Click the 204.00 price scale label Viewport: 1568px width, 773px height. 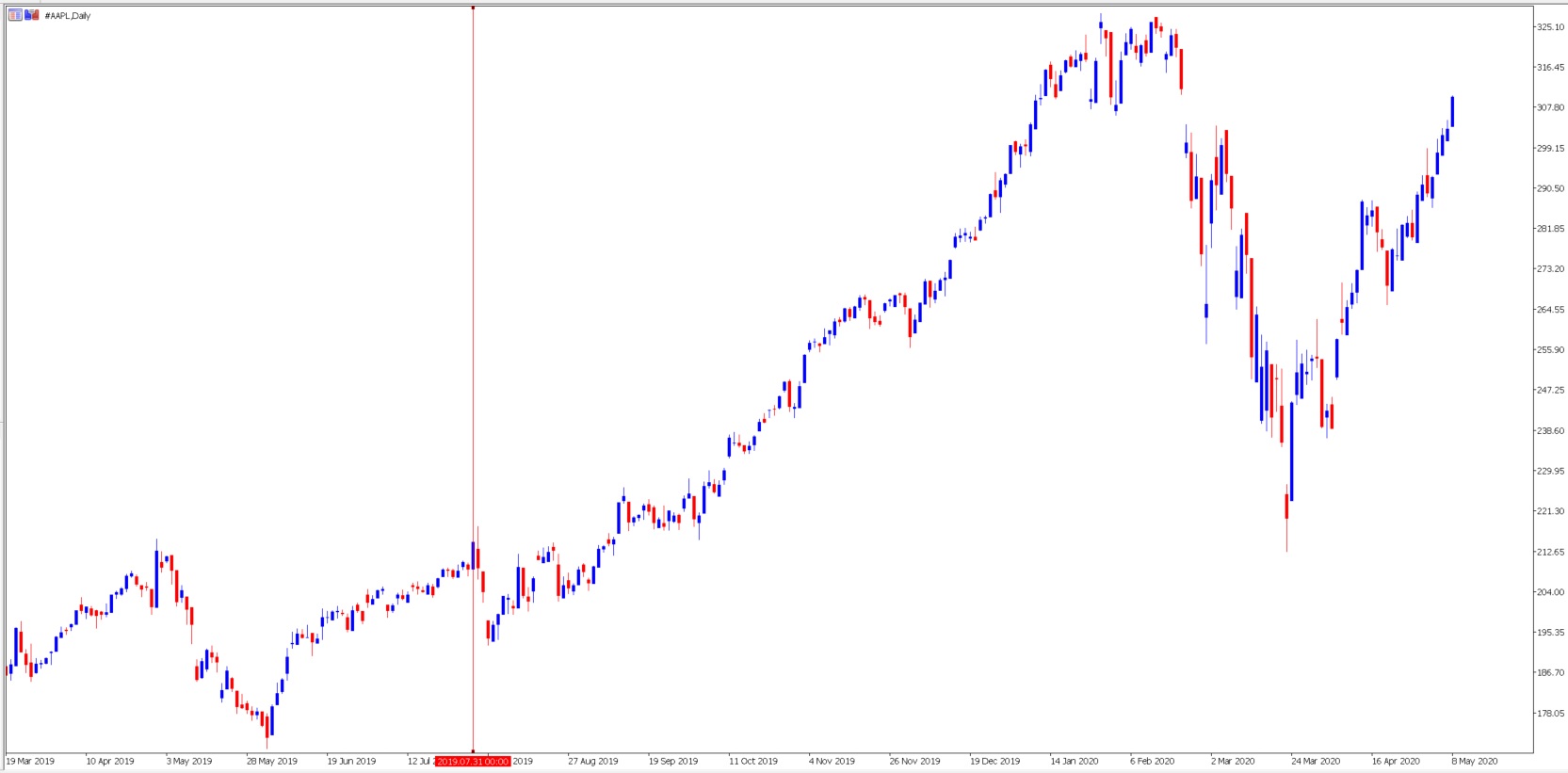coord(1550,592)
